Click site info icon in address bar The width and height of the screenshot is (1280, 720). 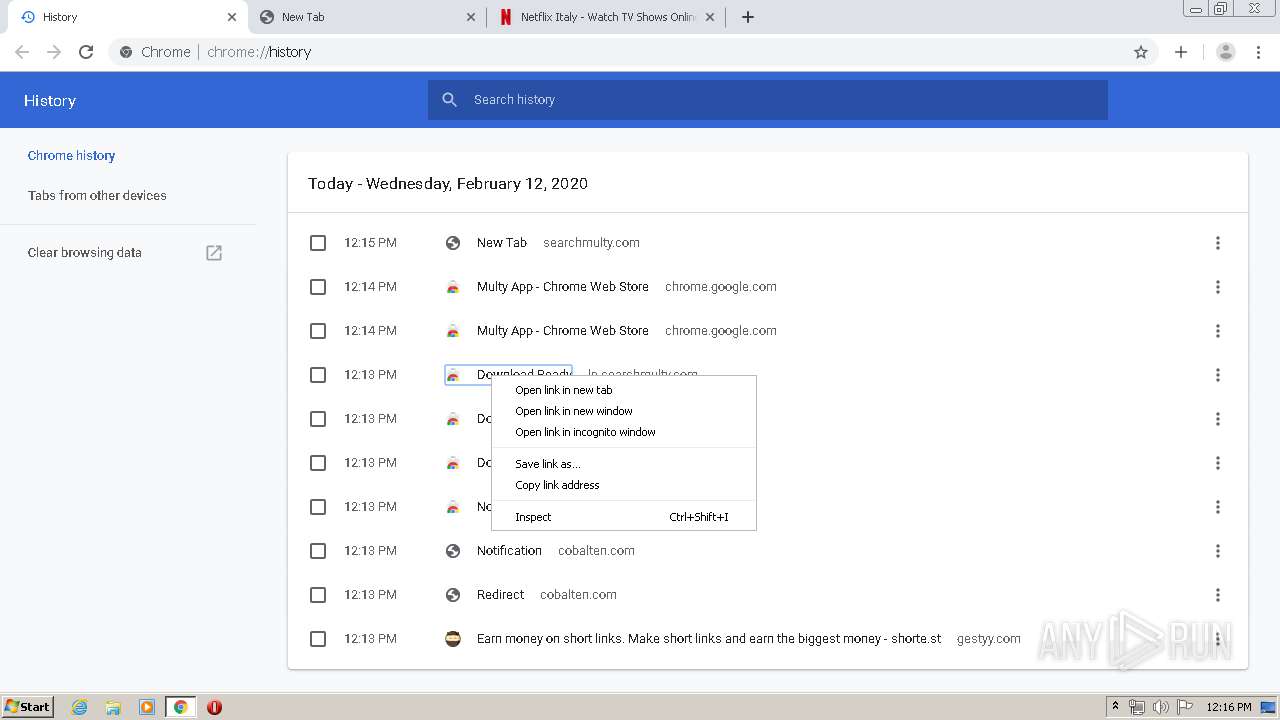coord(126,52)
